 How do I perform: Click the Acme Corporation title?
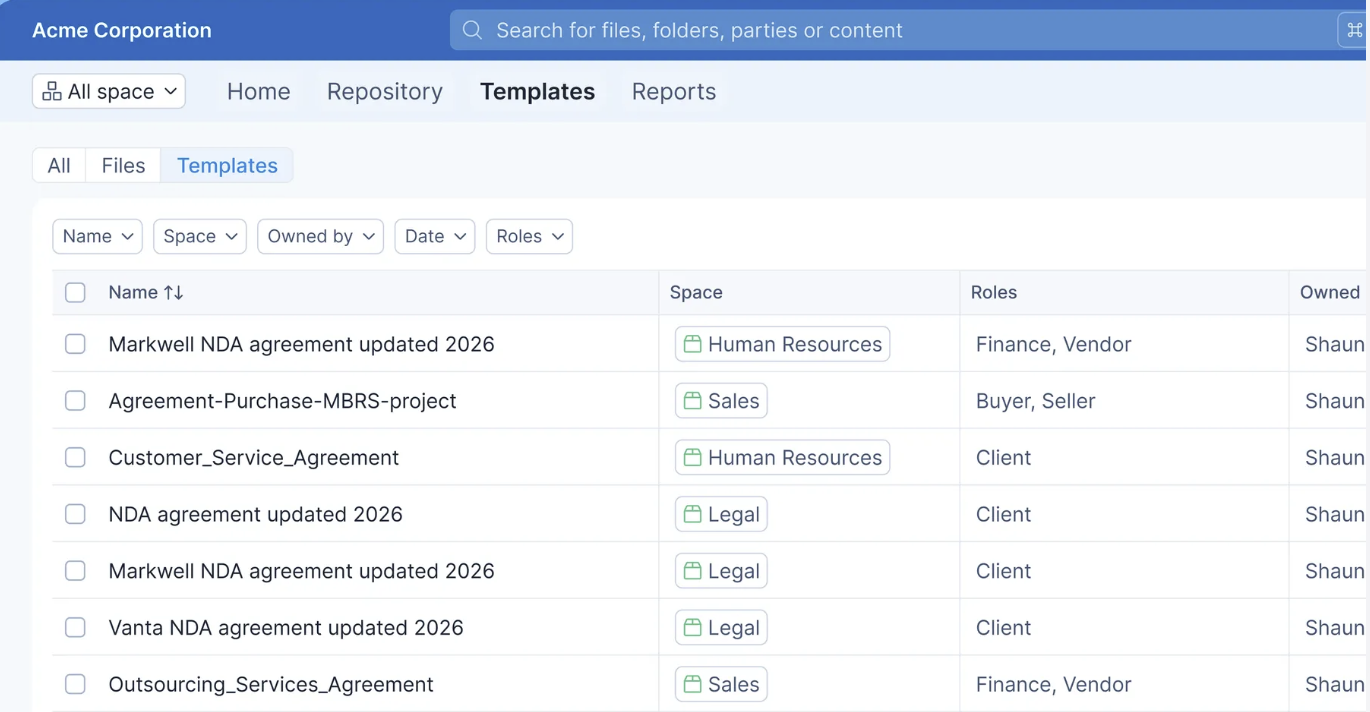click(x=121, y=30)
